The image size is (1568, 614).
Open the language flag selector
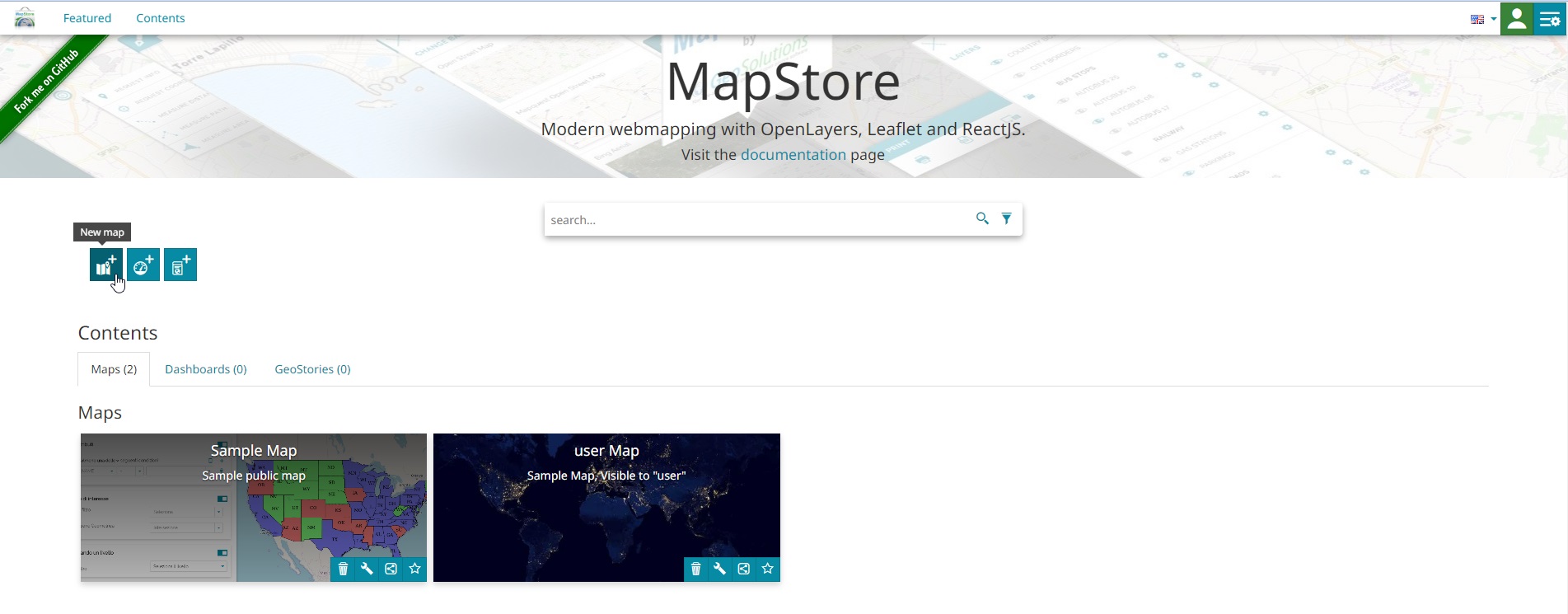click(1483, 19)
